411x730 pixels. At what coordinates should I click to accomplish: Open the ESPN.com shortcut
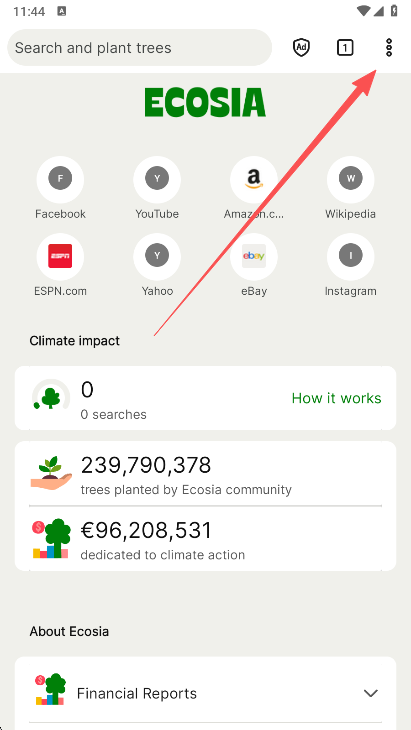60,265
